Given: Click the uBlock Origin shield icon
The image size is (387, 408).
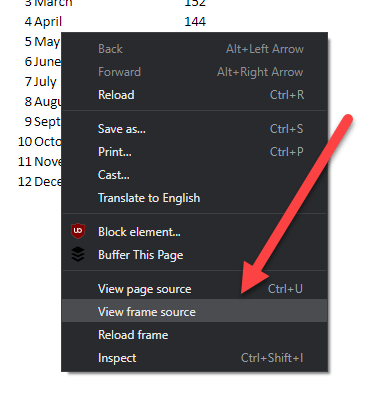Looking at the screenshot, I should pos(78,231).
